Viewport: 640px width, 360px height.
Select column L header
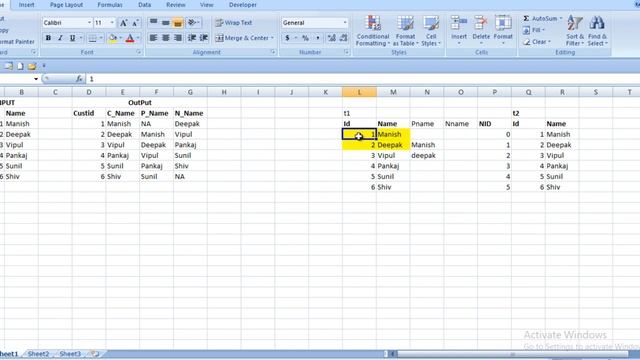359,92
